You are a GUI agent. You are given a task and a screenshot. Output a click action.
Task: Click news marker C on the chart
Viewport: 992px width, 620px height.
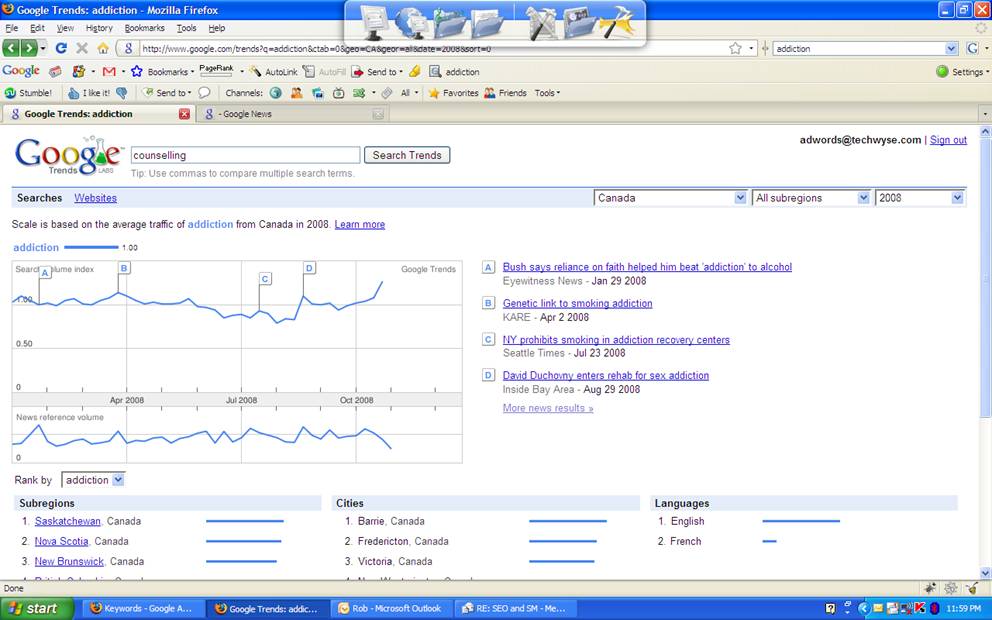pyautogui.click(x=265, y=279)
